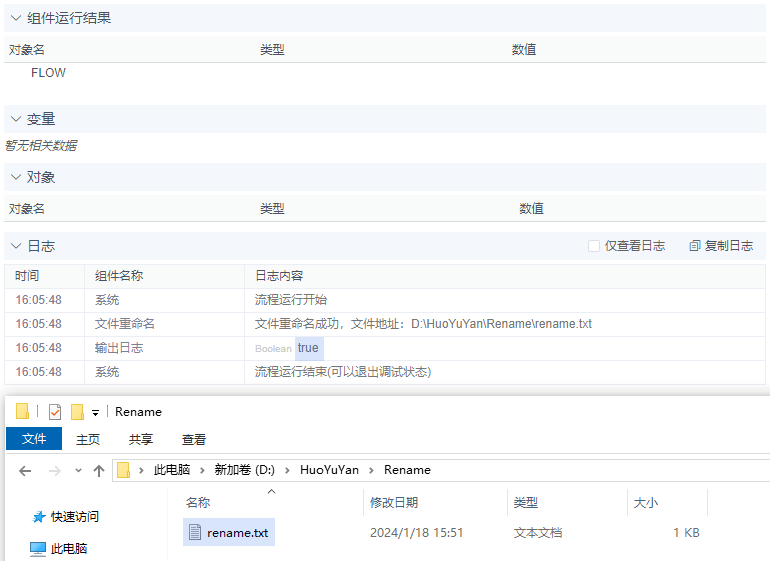This screenshot has height=561, width=770.
Task: Collapse the 日志 section
Action: (x=16, y=246)
